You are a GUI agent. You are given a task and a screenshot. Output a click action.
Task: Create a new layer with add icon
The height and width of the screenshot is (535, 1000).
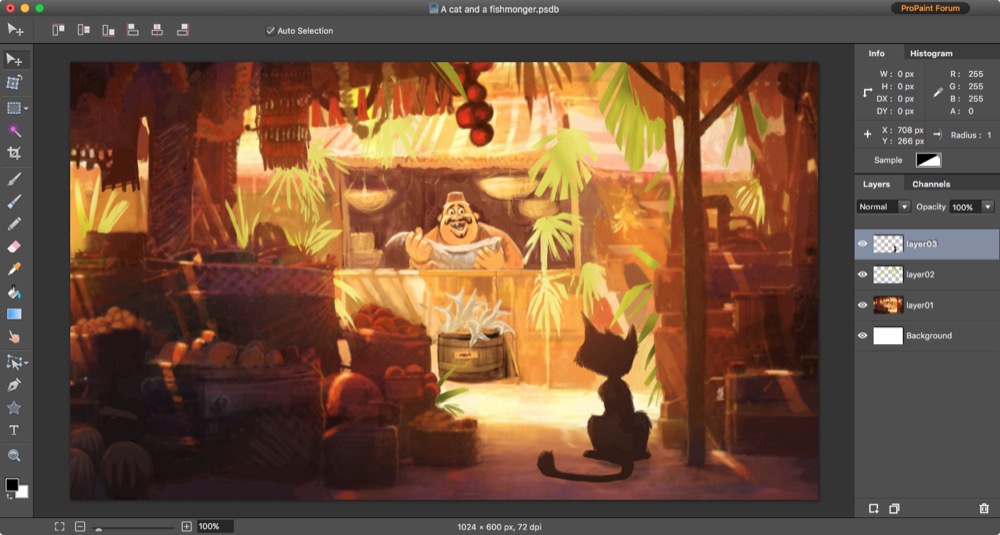(x=873, y=509)
